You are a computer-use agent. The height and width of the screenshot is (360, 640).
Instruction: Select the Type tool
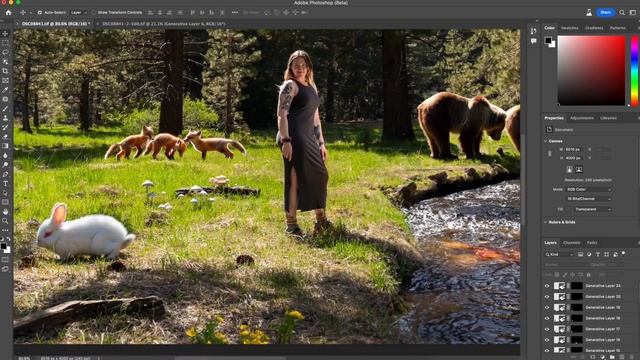pyautogui.click(x=5, y=184)
